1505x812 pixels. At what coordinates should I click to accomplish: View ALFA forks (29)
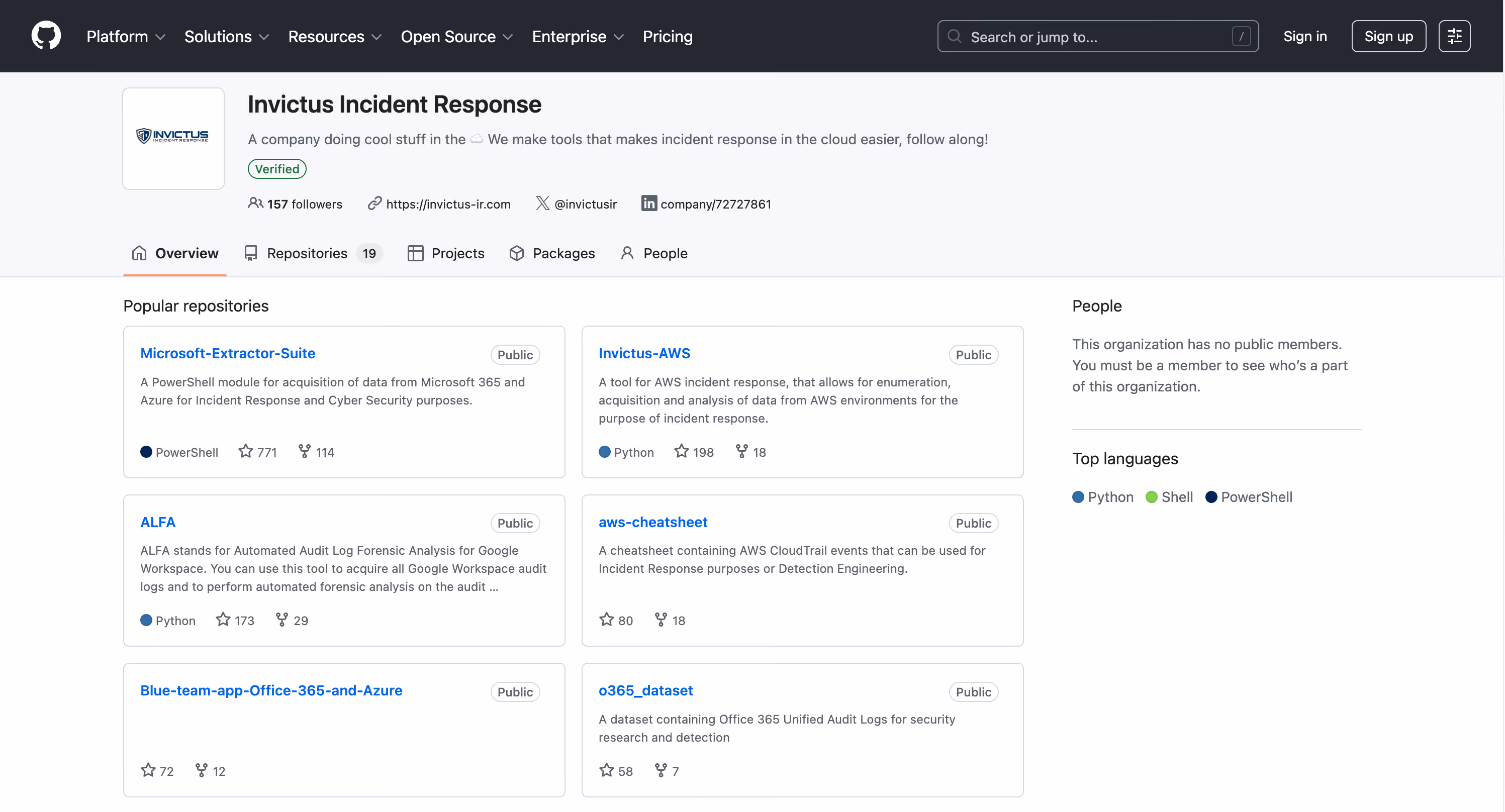tap(292, 620)
